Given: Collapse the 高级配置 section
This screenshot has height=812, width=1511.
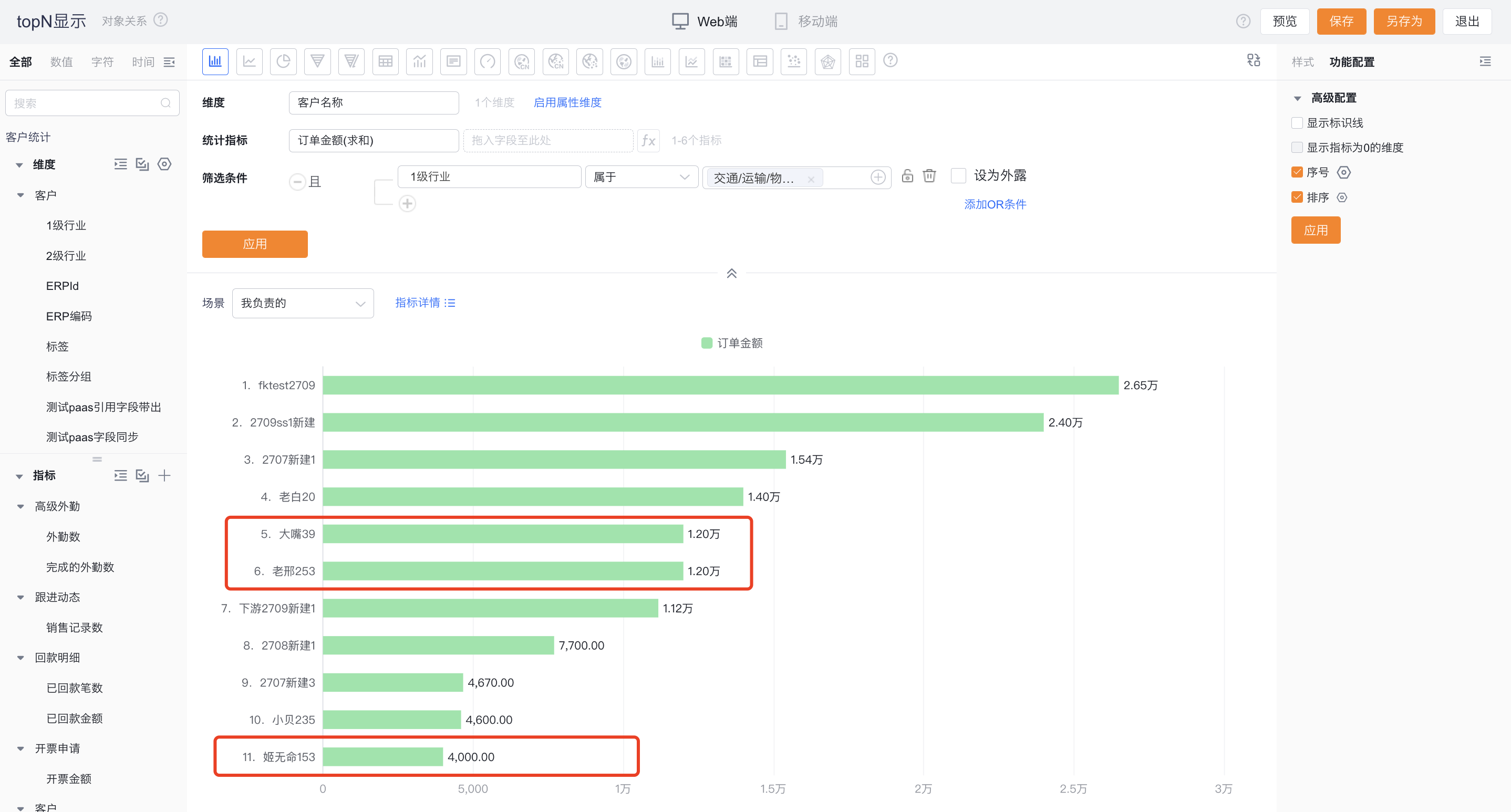Looking at the screenshot, I should click(1298, 98).
